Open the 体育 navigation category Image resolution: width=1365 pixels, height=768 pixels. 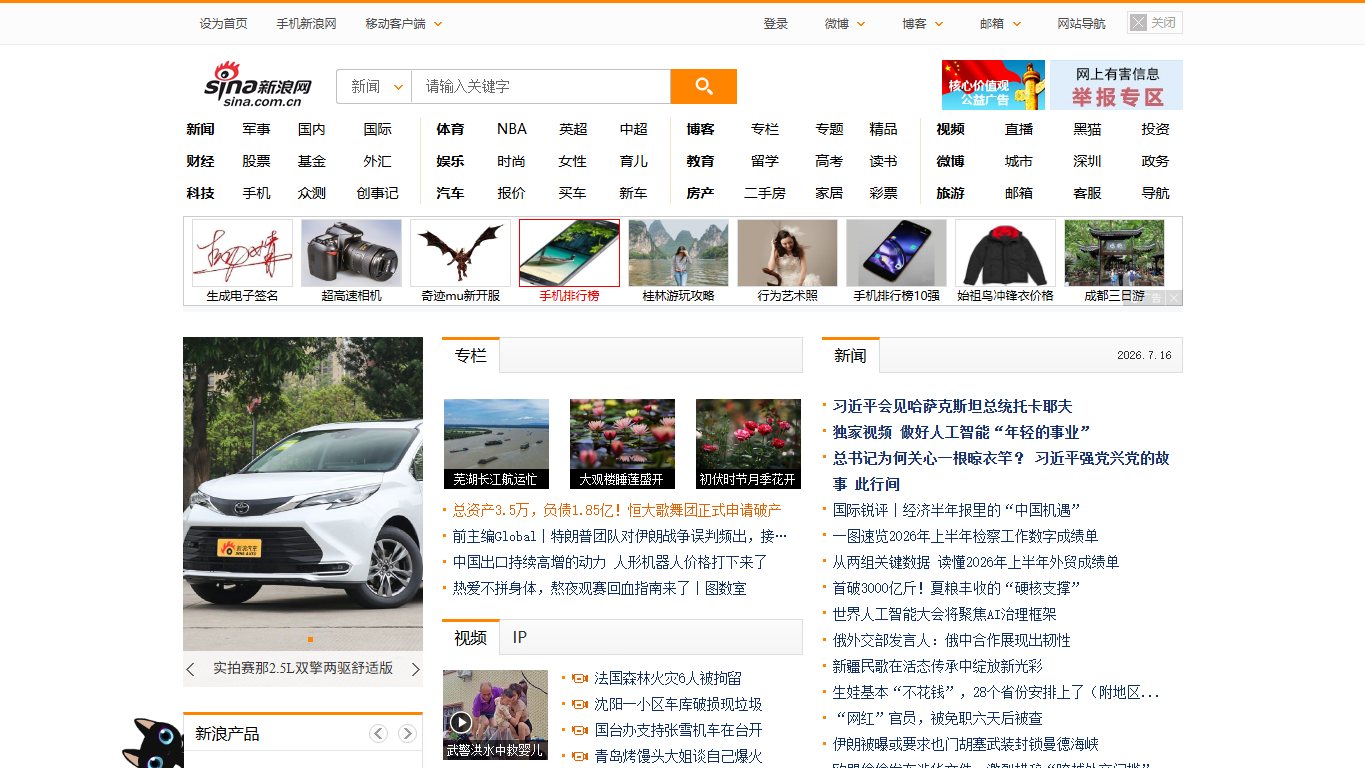pos(450,129)
